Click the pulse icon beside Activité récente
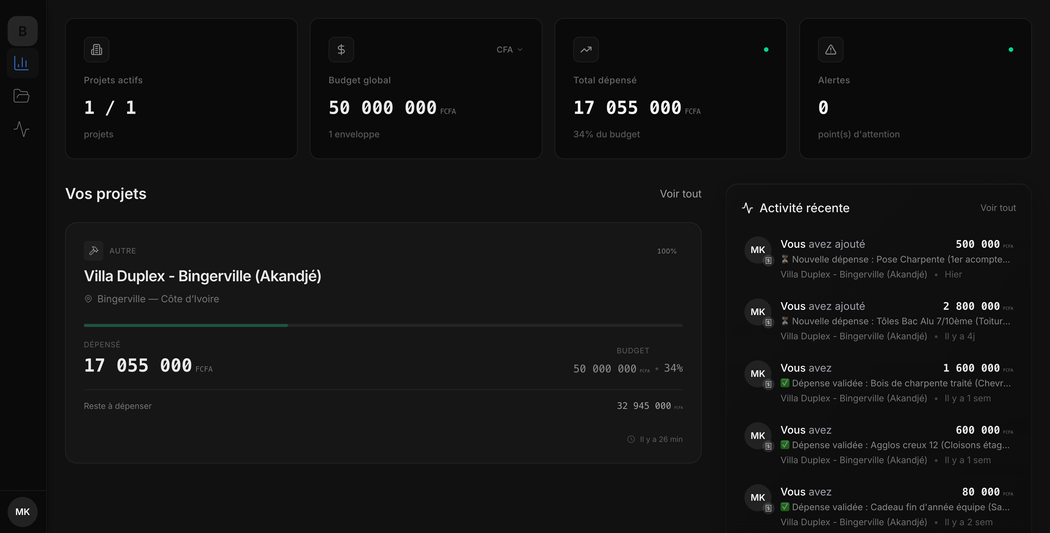Viewport: 1050px width, 533px height. 747,208
